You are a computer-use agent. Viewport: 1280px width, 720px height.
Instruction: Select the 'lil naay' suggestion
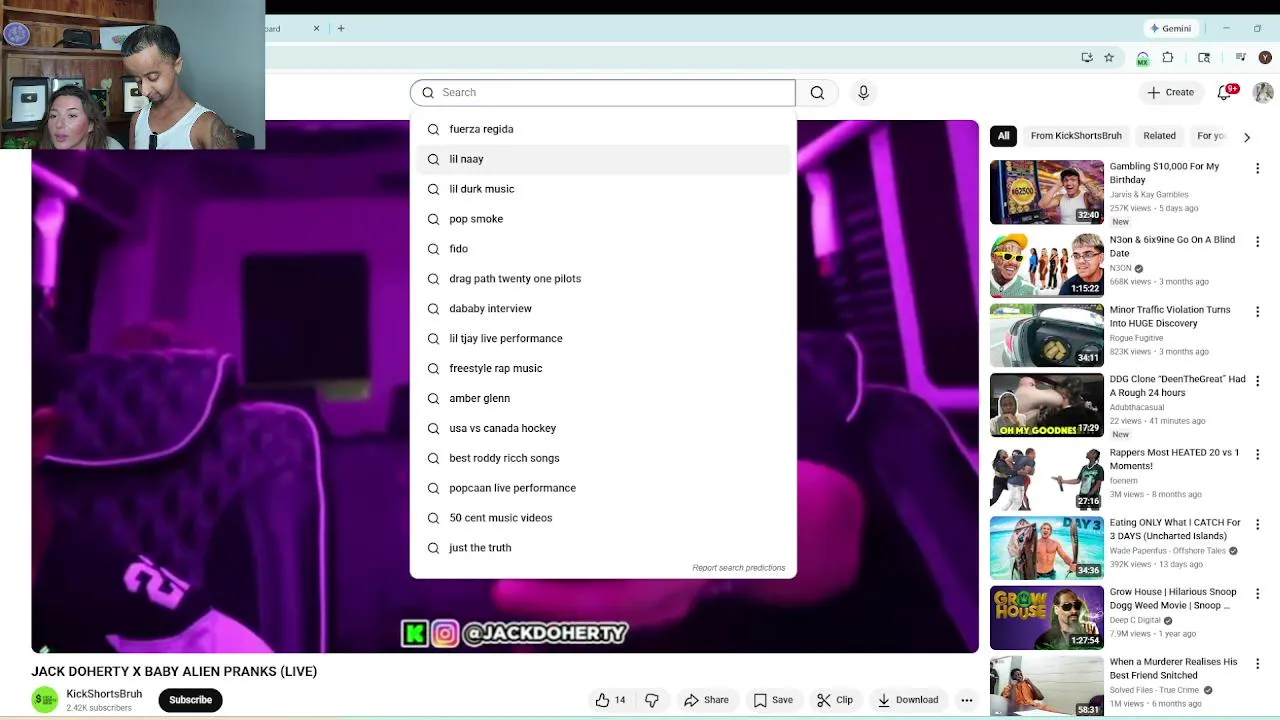(603, 159)
